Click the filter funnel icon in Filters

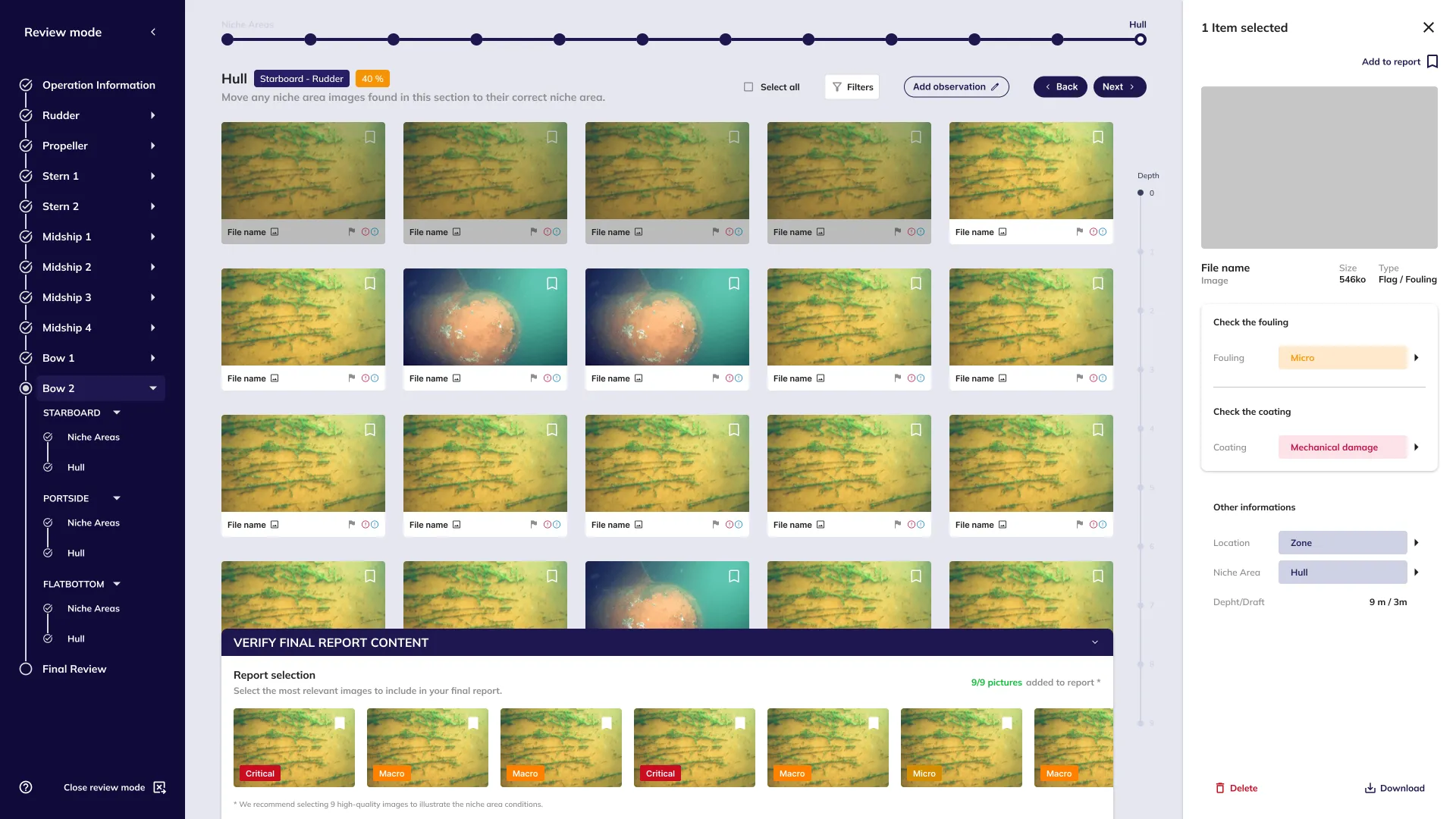[x=837, y=87]
